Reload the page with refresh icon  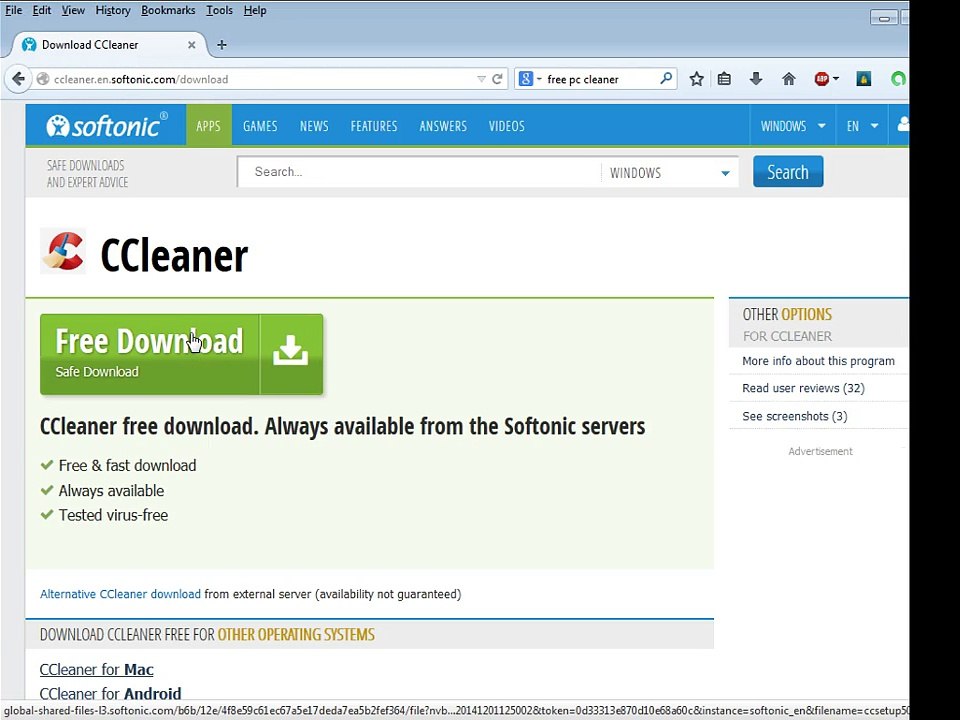point(497,79)
